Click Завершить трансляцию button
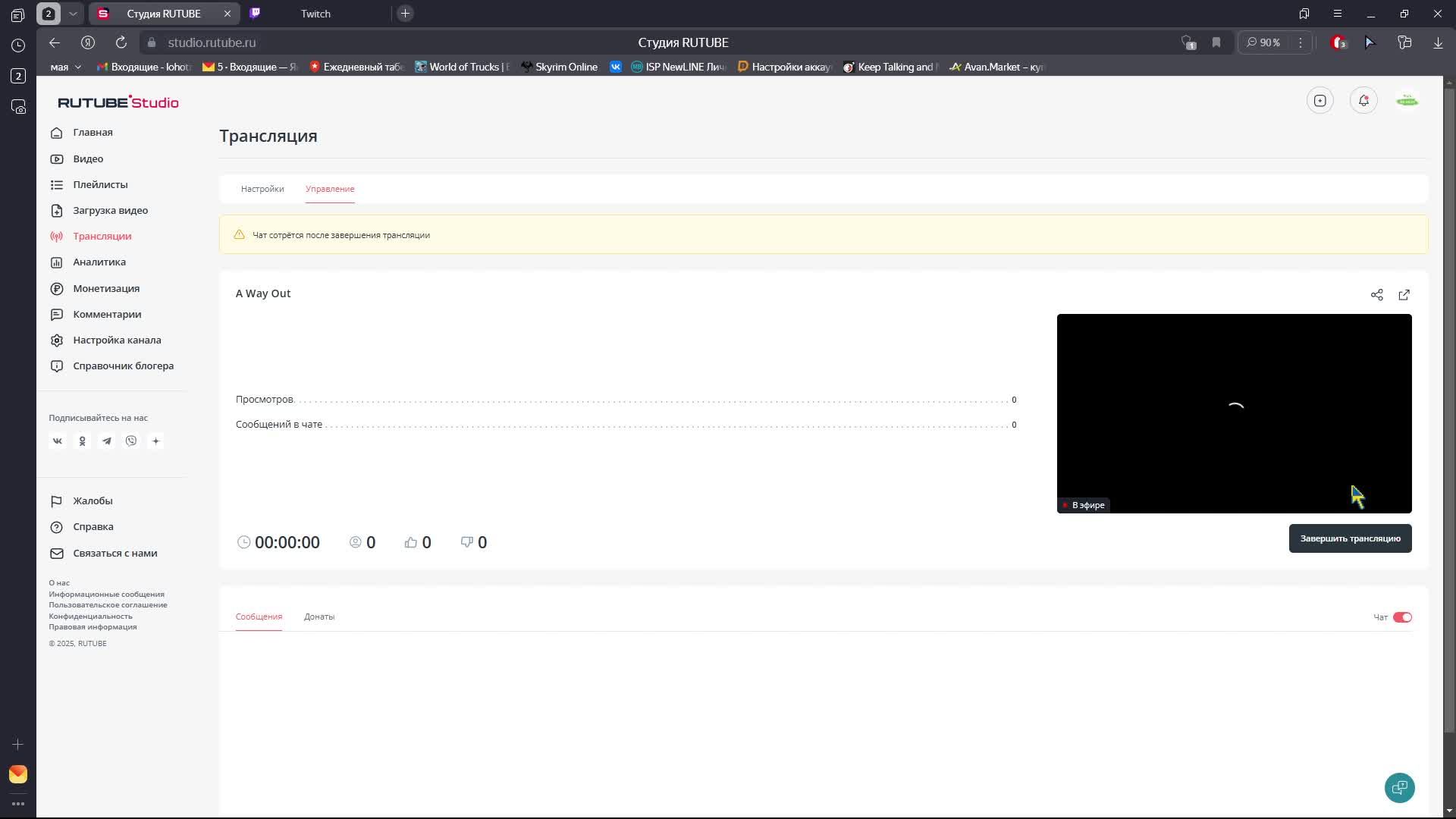This screenshot has width=1456, height=819. coord(1350,538)
